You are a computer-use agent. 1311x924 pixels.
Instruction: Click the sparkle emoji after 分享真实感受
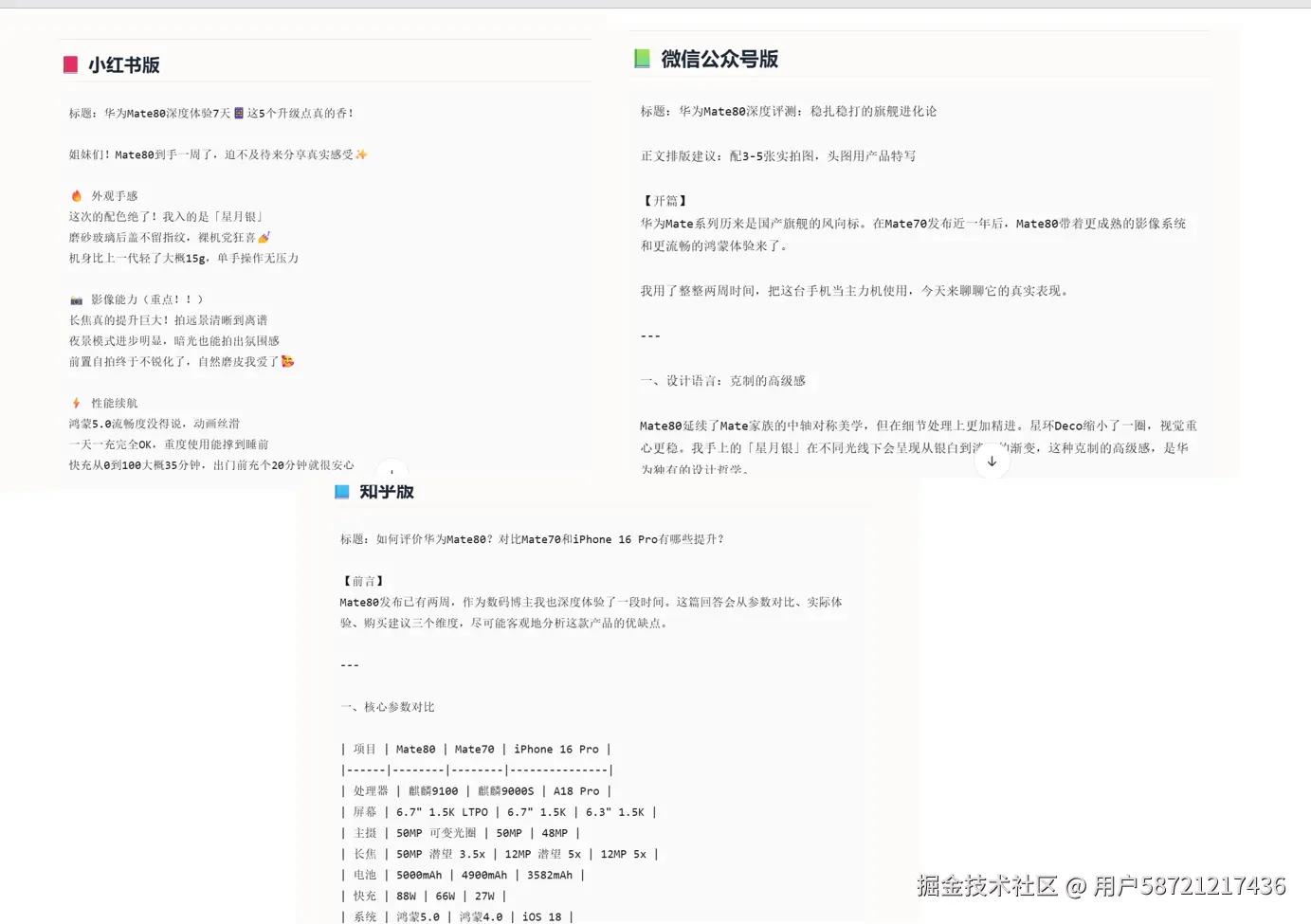(361, 154)
